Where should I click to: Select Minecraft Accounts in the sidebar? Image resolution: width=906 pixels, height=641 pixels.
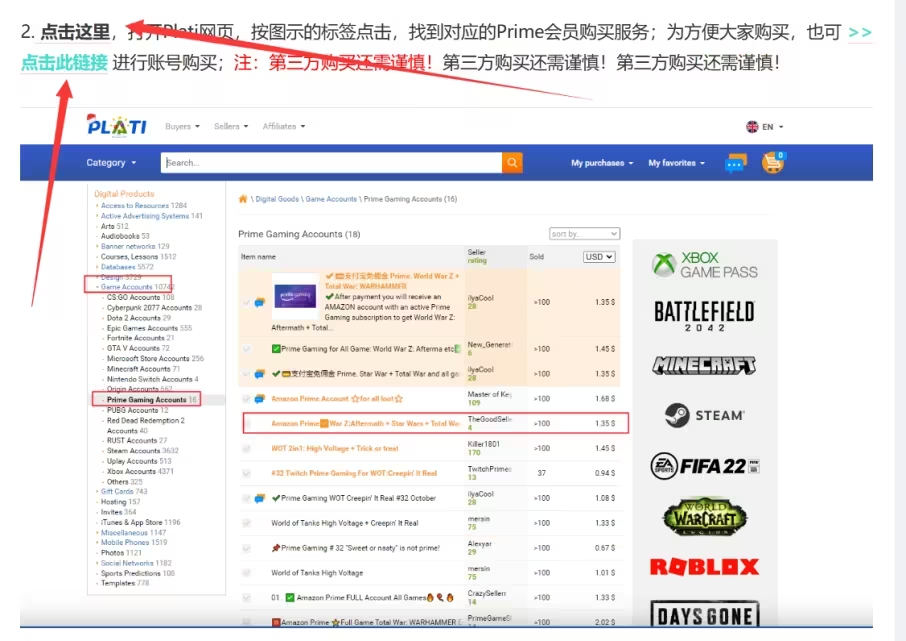[x=143, y=369]
